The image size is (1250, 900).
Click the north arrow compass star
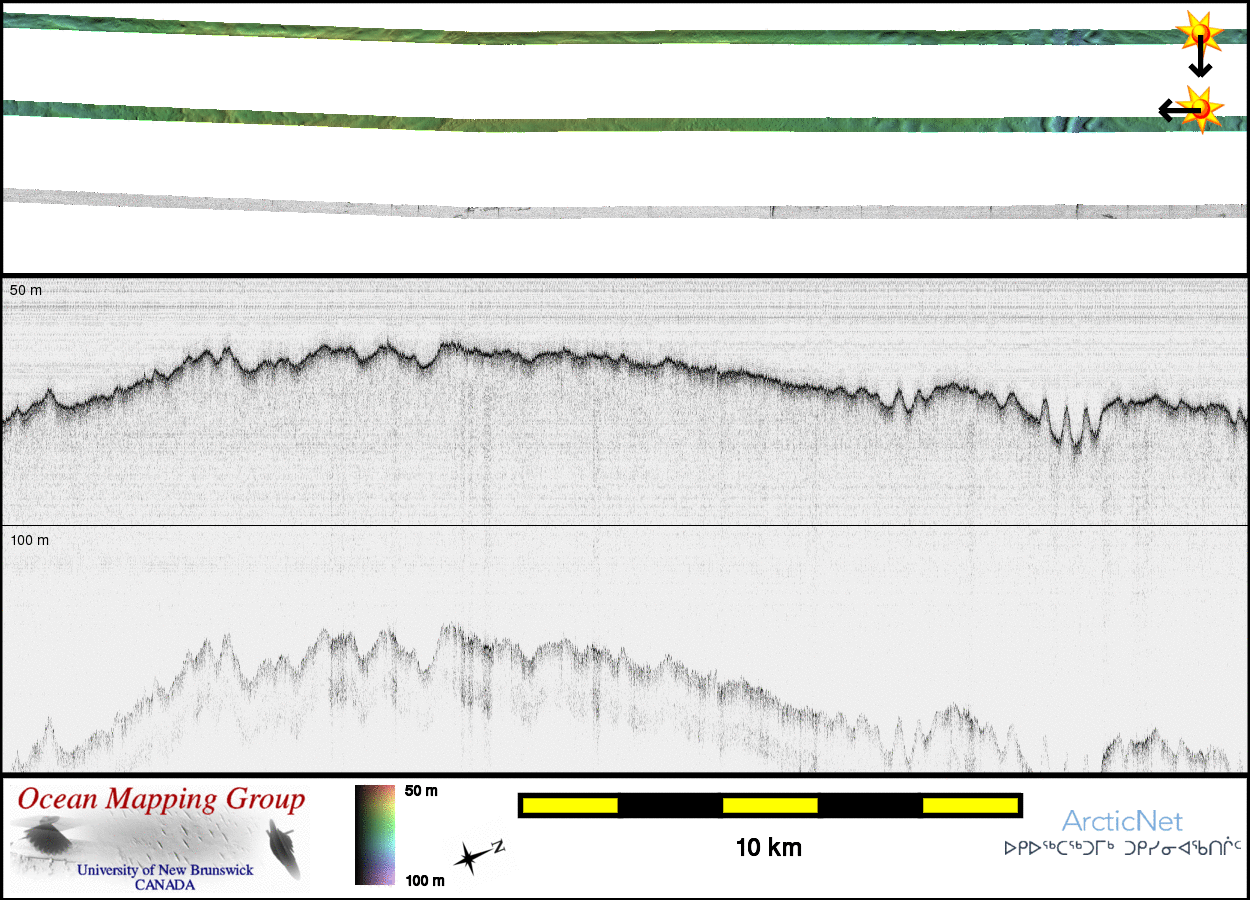(472, 857)
